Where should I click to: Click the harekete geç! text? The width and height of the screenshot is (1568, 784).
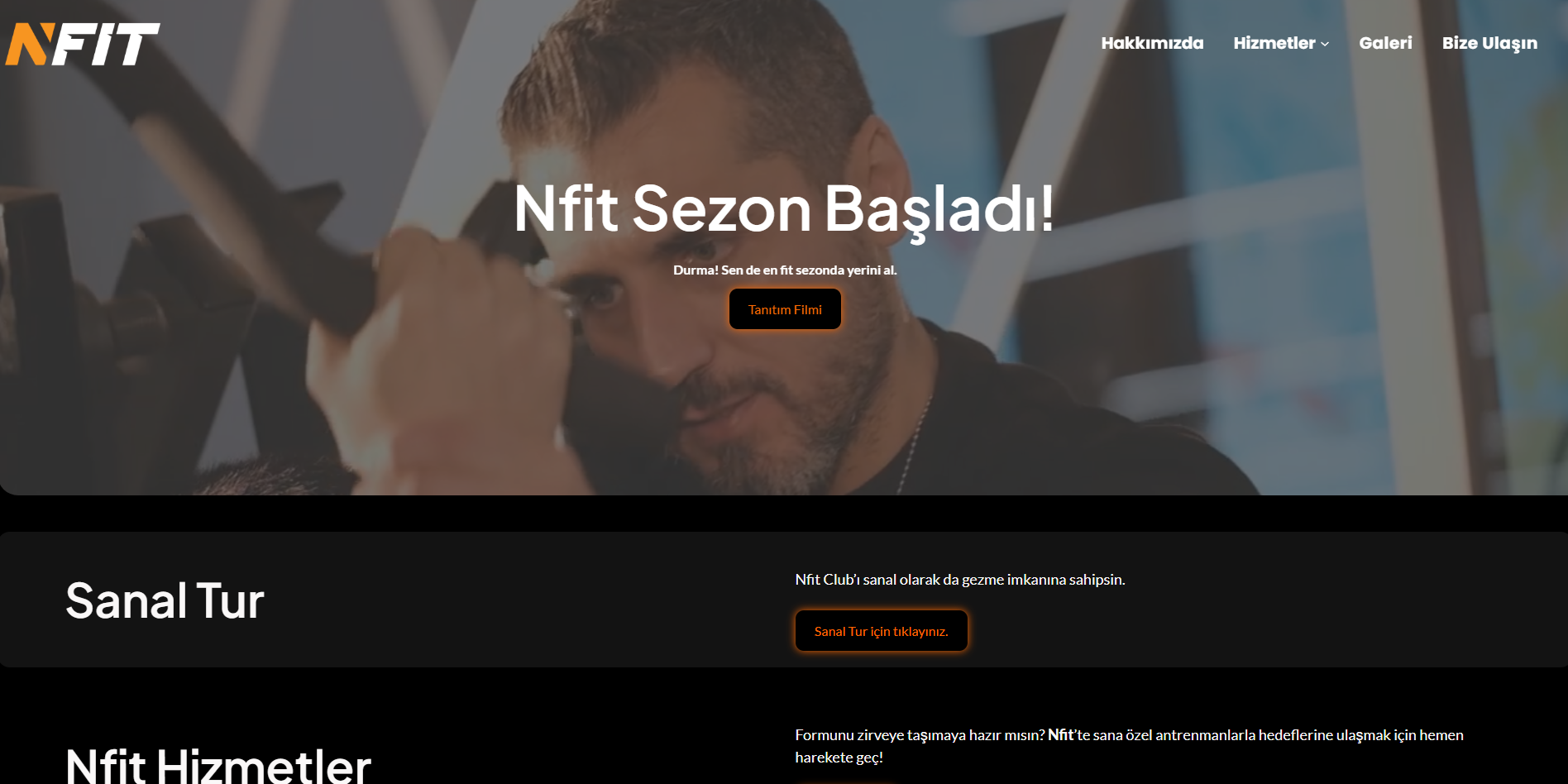tap(839, 758)
